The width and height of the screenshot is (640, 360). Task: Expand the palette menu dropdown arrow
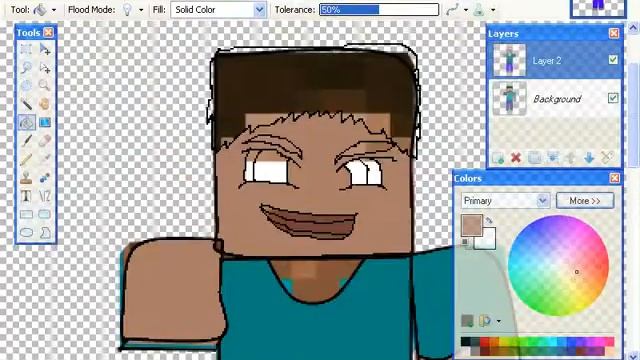coord(499,321)
